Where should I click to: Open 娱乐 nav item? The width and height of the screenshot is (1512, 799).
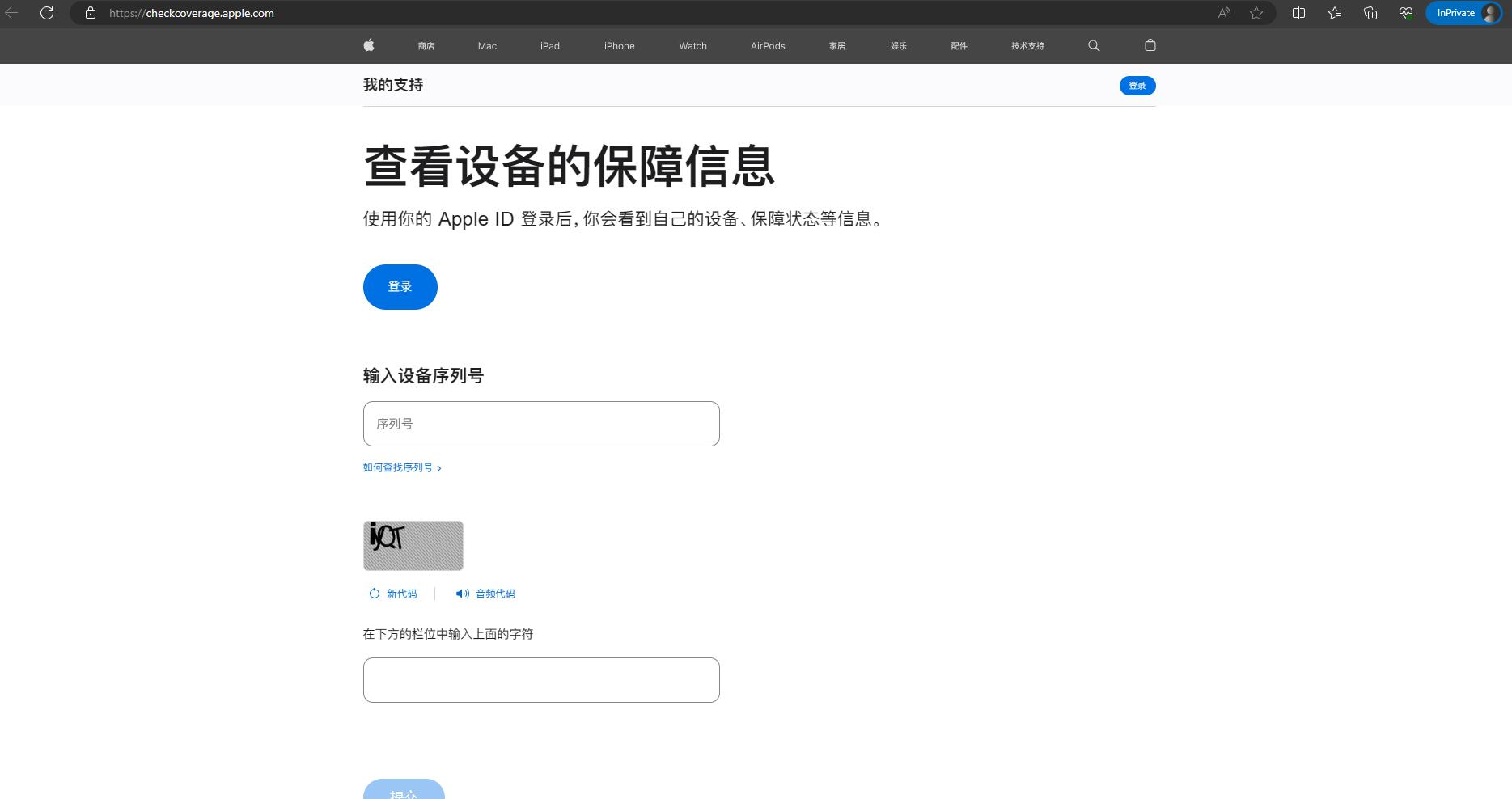(x=899, y=46)
